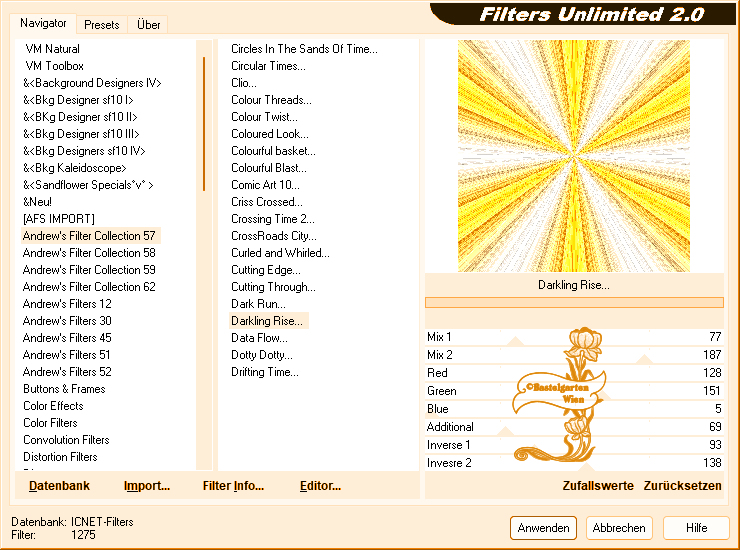Select the Navigator tab
740x550 pixels.
pyautogui.click(x=43, y=23)
